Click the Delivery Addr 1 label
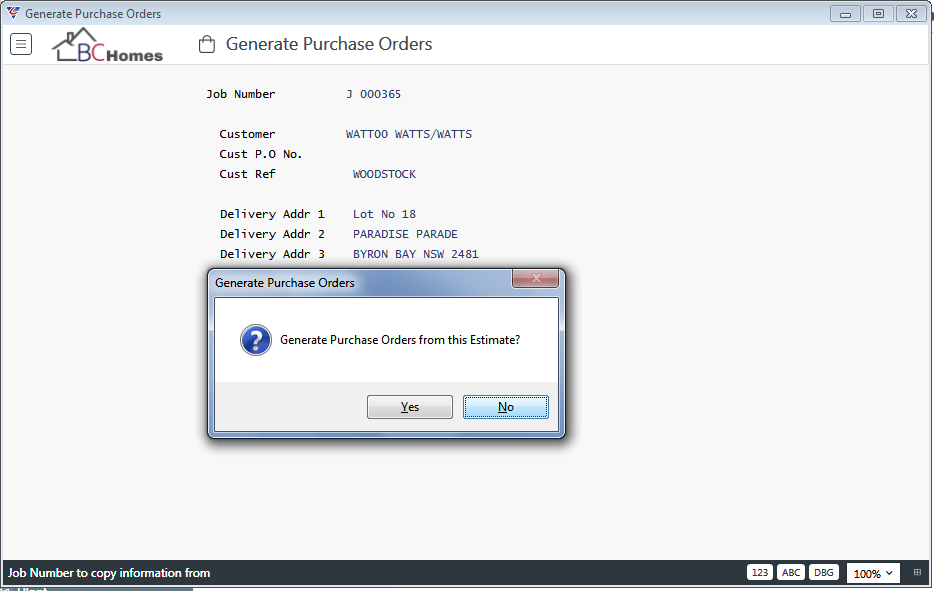 (272, 214)
